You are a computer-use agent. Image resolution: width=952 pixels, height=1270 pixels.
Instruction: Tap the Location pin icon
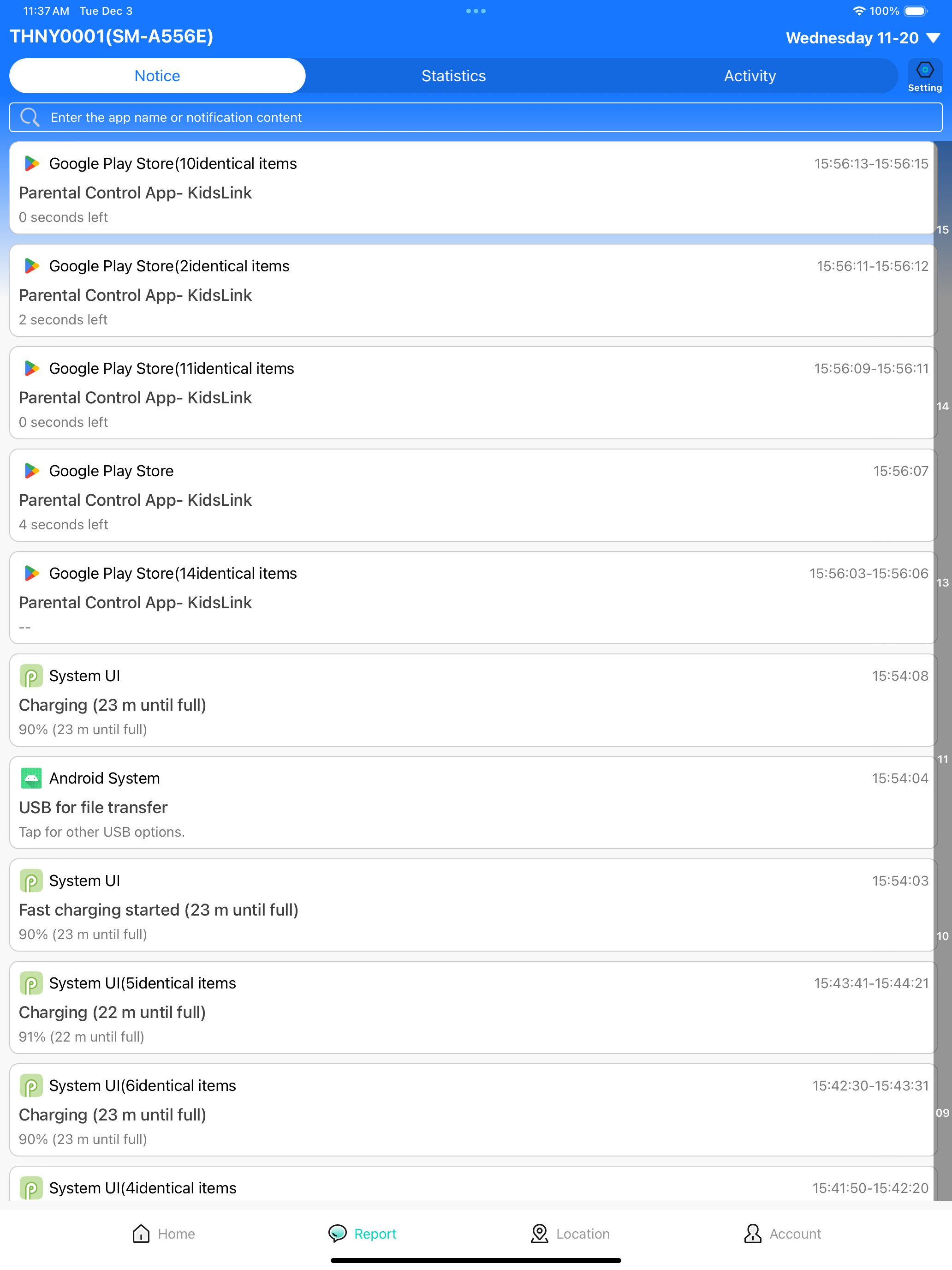[539, 1233]
